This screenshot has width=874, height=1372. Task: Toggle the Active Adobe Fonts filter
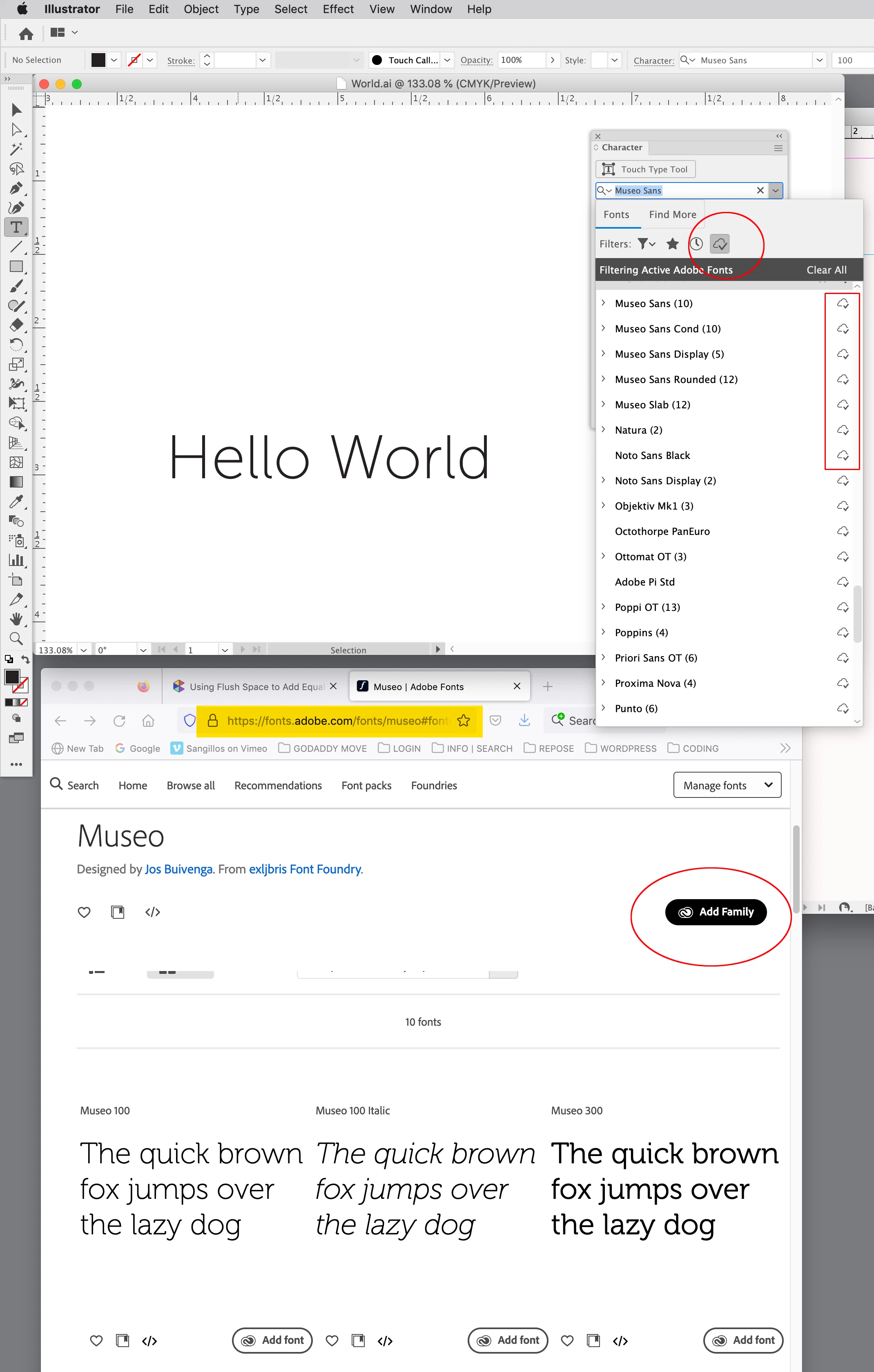[x=720, y=244]
